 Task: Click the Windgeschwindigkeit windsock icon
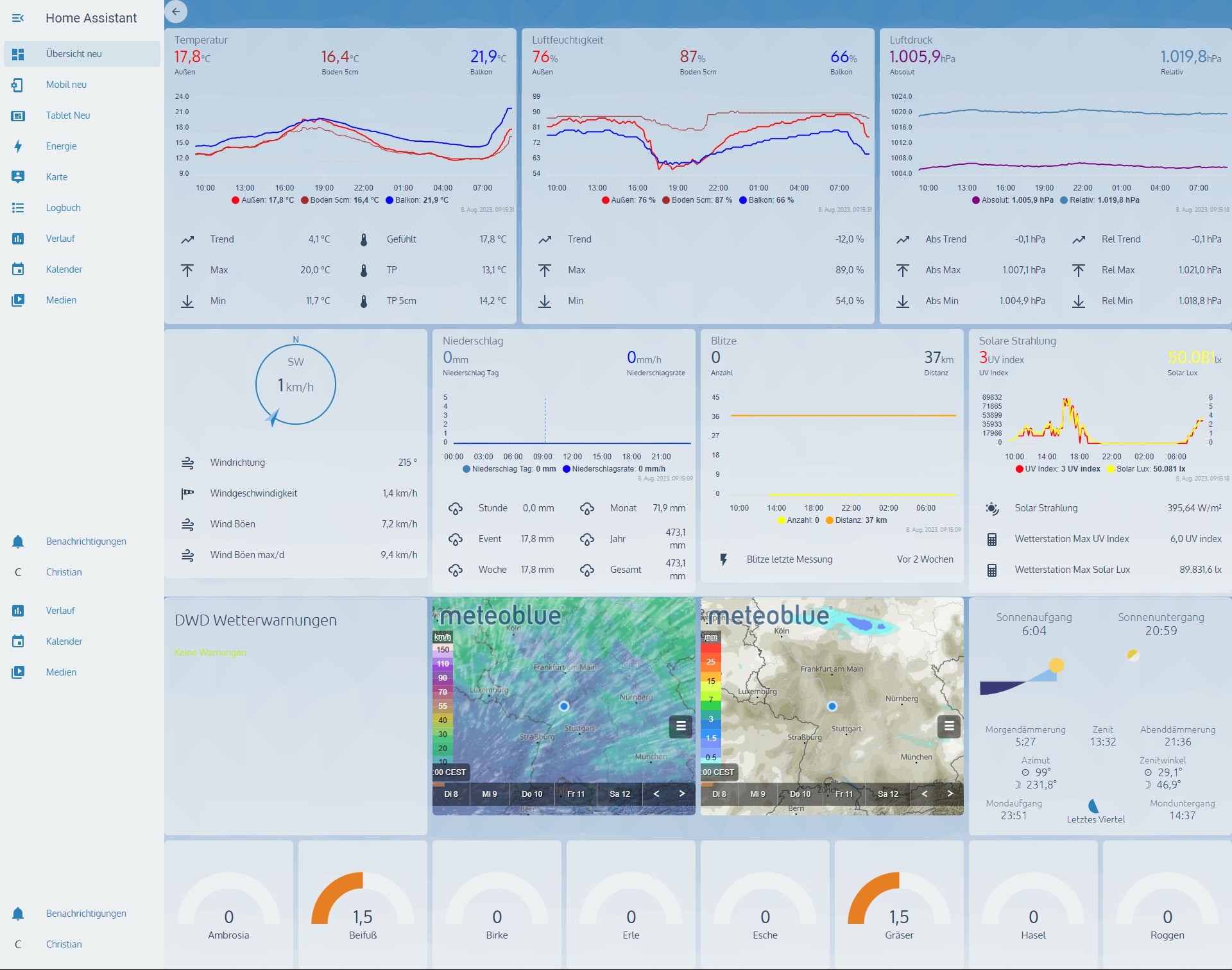pos(187,493)
